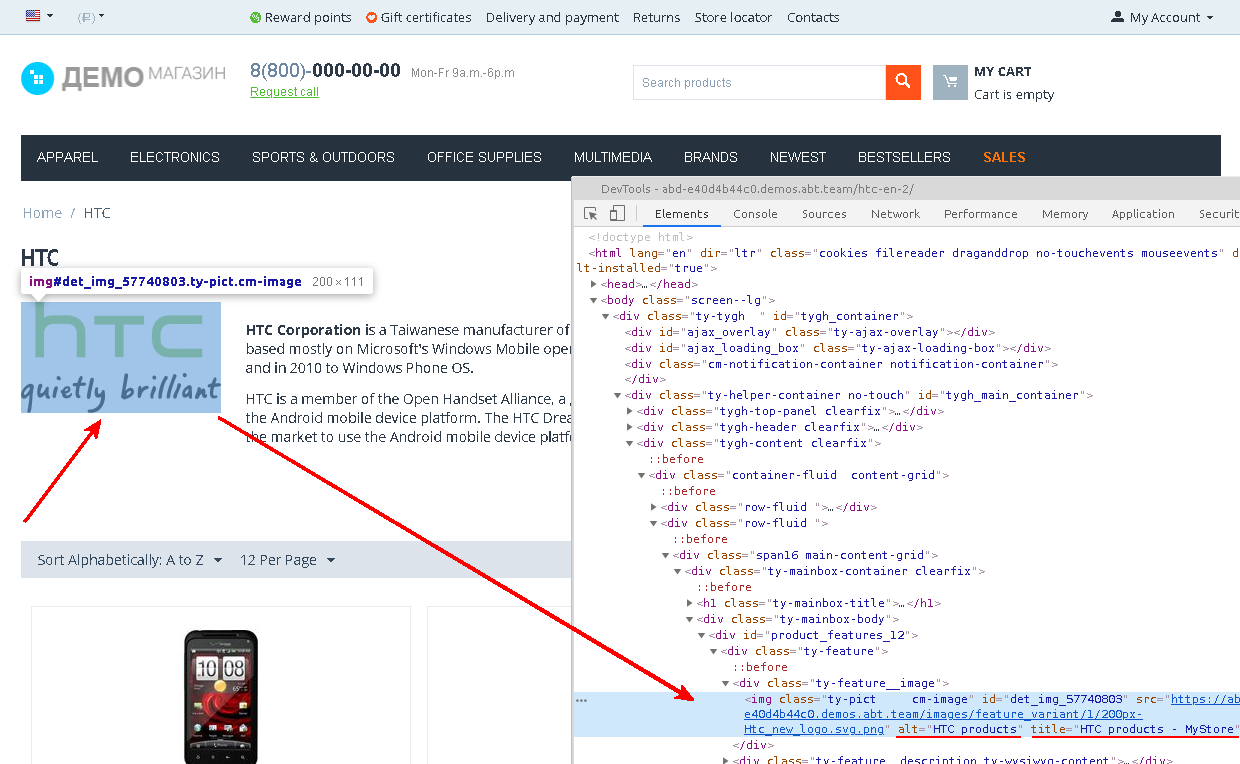1240x764 pixels.
Task: Open the currency selector dropdown
Action: tap(91, 17)
